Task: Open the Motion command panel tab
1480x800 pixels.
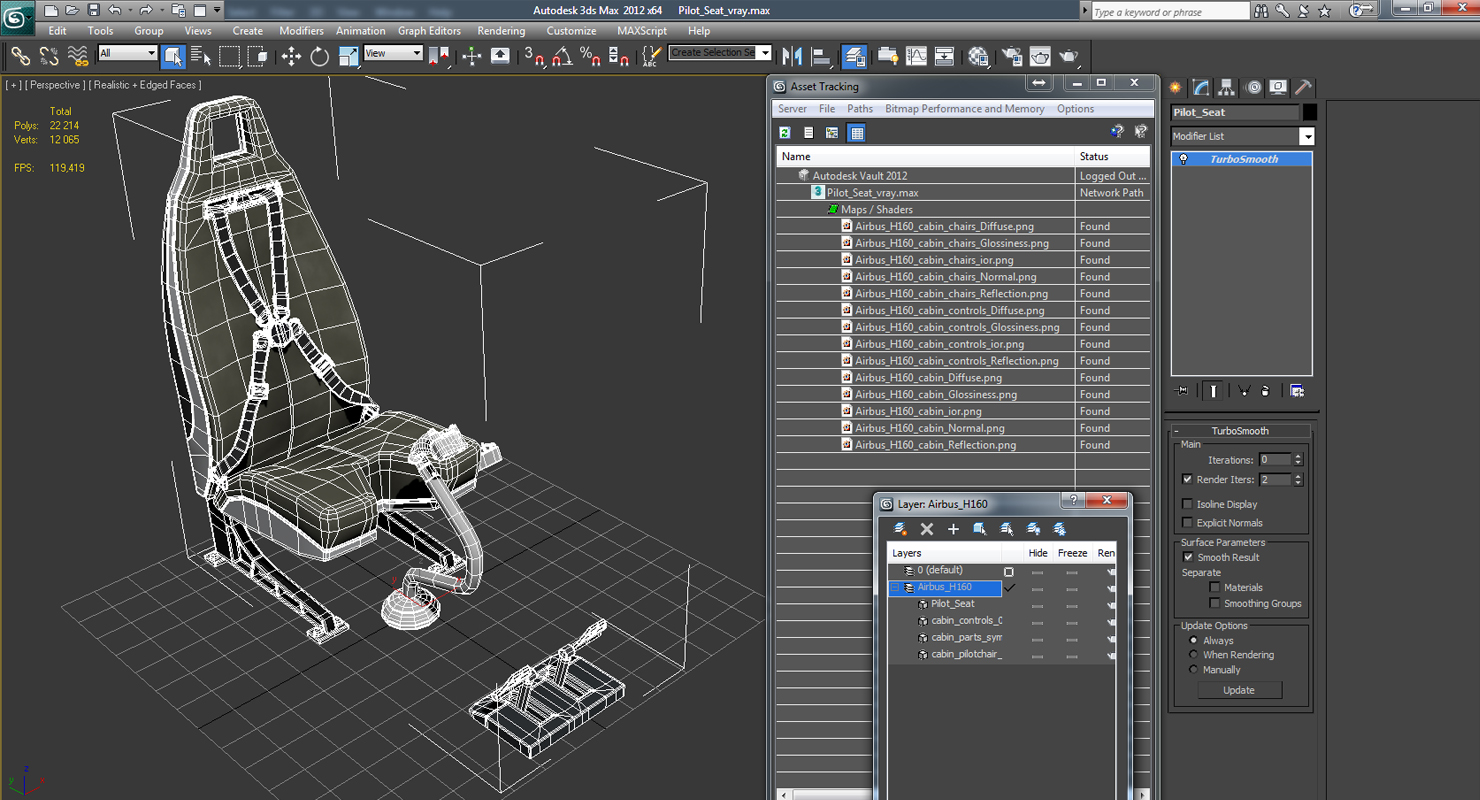Action: pyautogui.click(x=1252, y=88)
